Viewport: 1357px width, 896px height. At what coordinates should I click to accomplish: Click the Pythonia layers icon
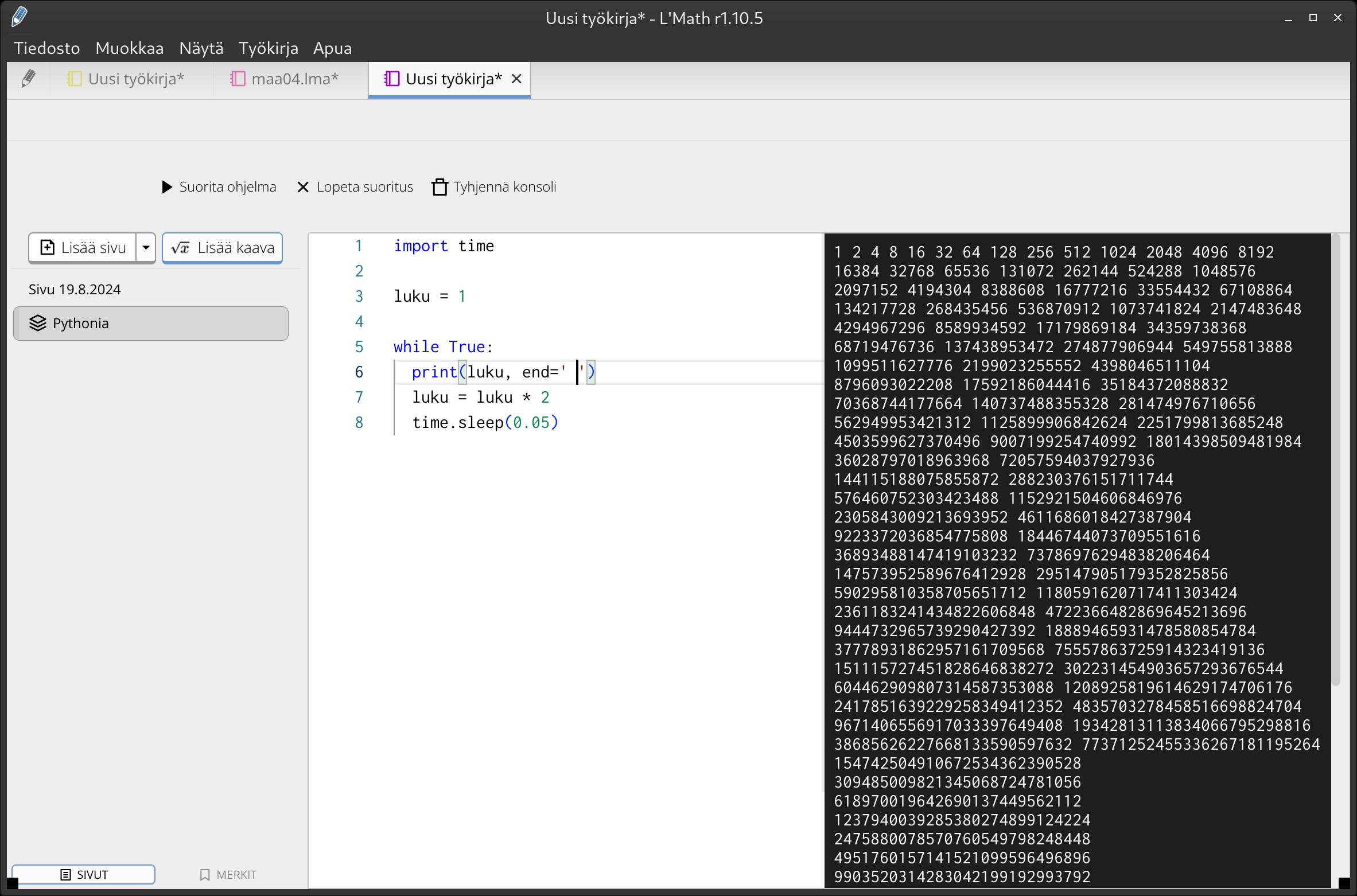[x=38, y=324]
